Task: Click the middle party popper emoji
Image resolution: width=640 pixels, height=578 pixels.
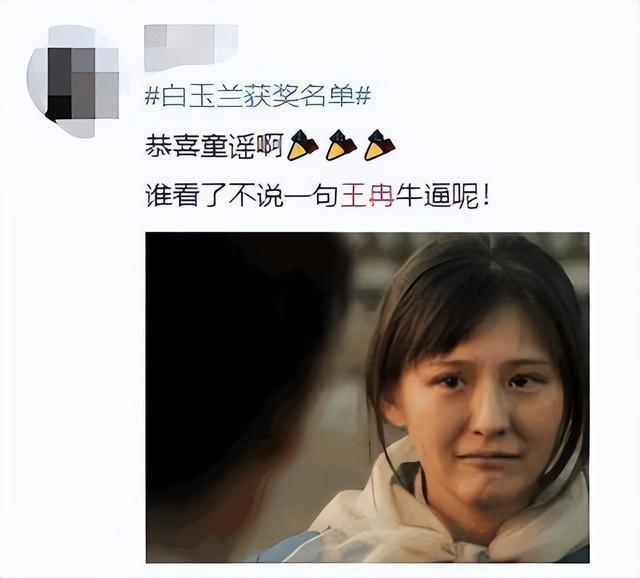Action: tap(341, 145)
